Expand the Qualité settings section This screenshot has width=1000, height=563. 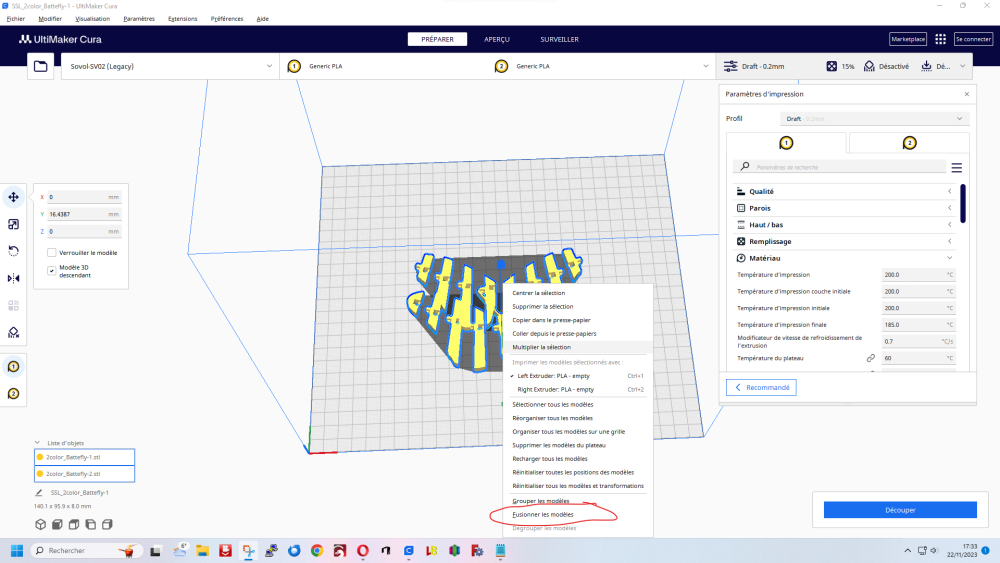[x=844, y=191]
